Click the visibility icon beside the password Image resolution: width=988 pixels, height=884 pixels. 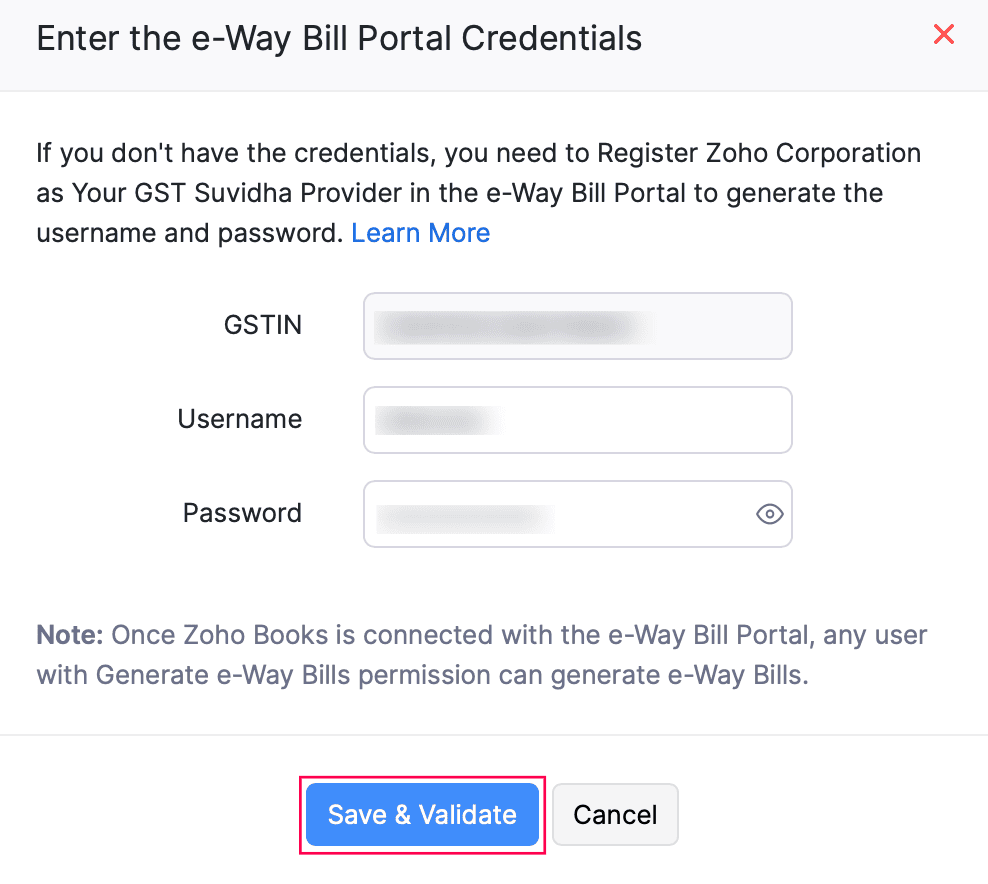point(769,514)
